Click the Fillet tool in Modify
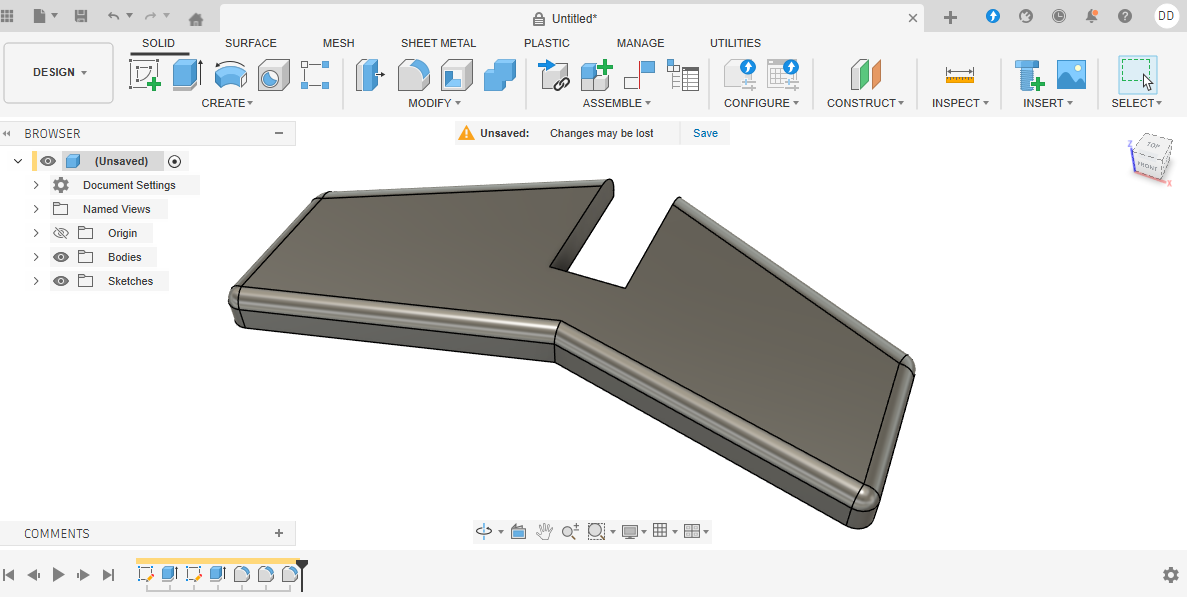This screenshot has height=597, width=1187. tap(413, 75)
